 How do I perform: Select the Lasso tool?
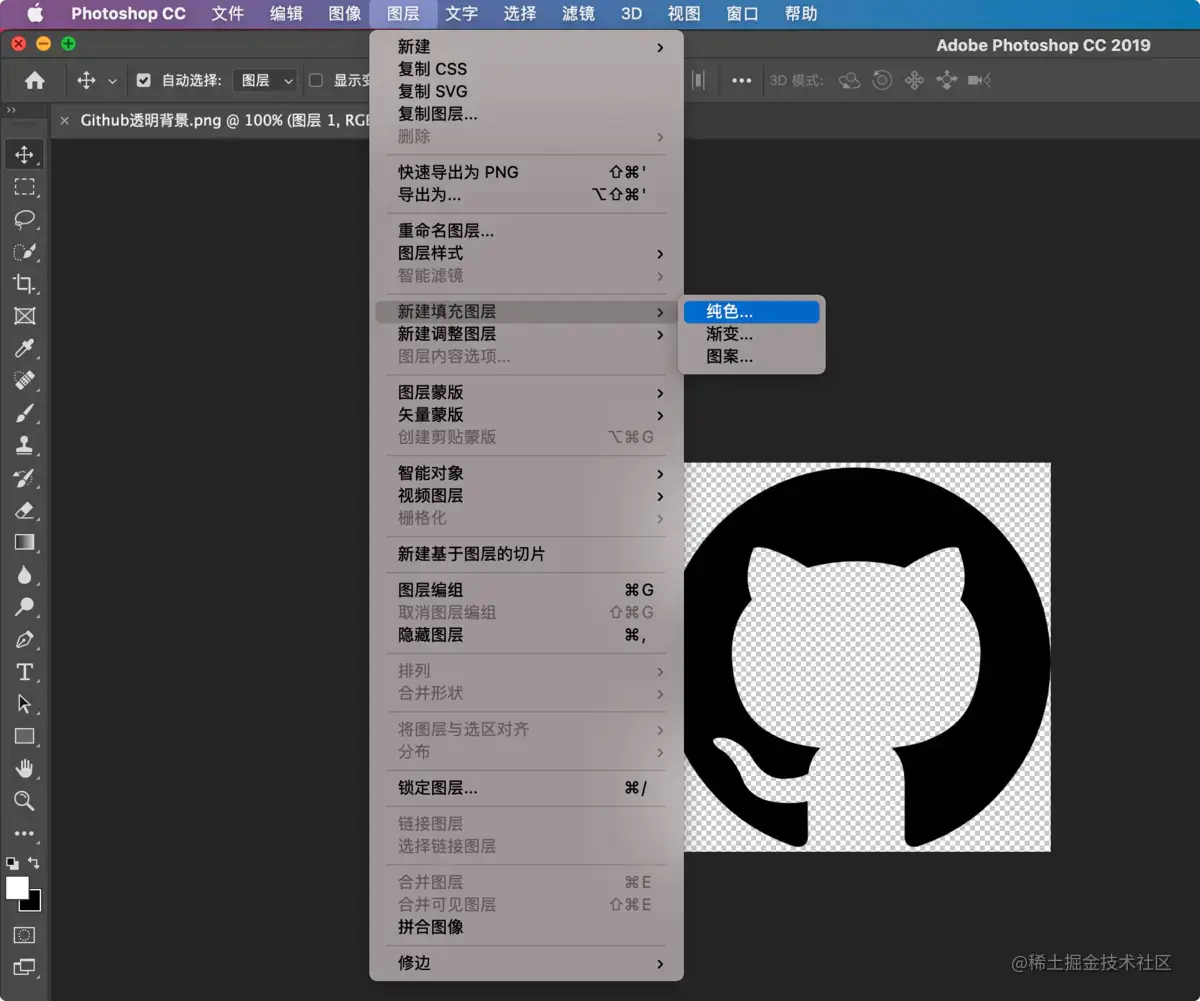point(25,219)
